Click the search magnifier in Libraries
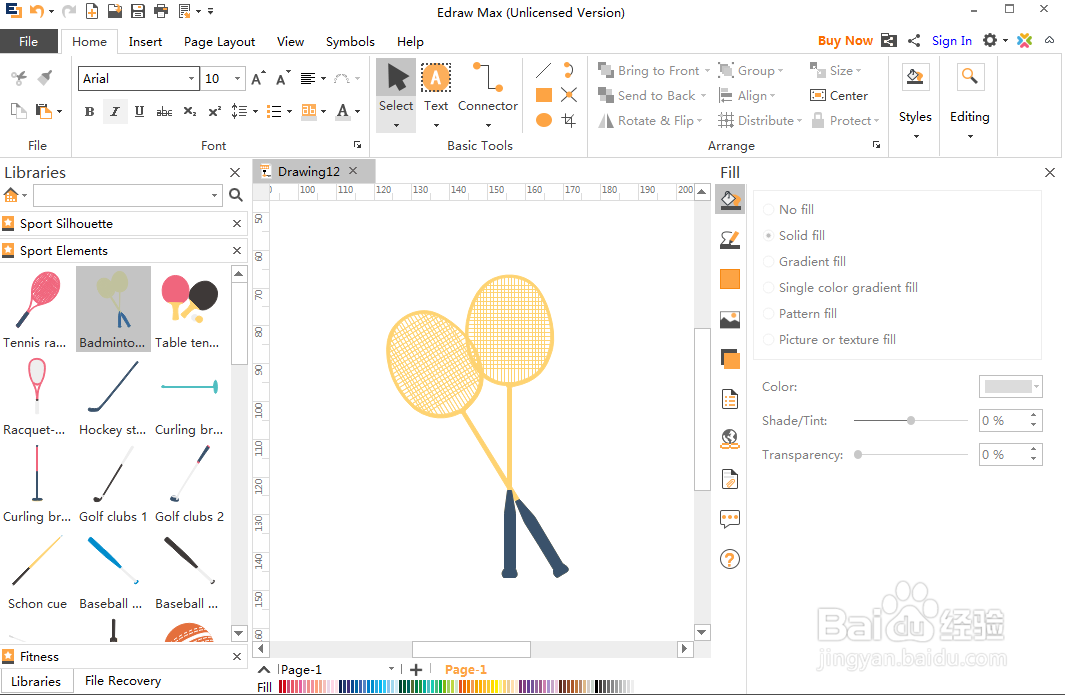The height and width of the screenshot is (695, 1065). [x=236, y=196]
